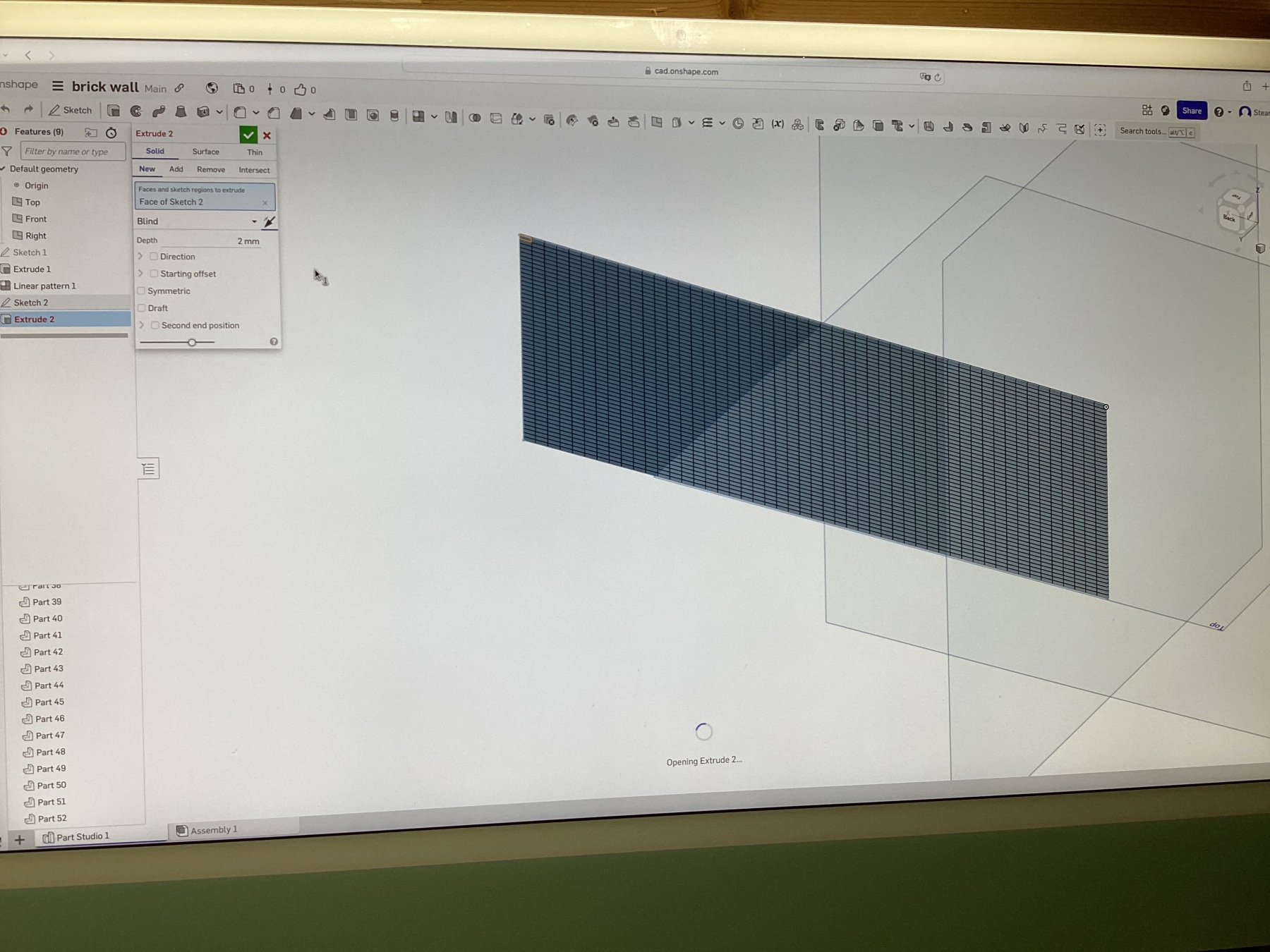Select the Intersect operation tab

point(254,170)
